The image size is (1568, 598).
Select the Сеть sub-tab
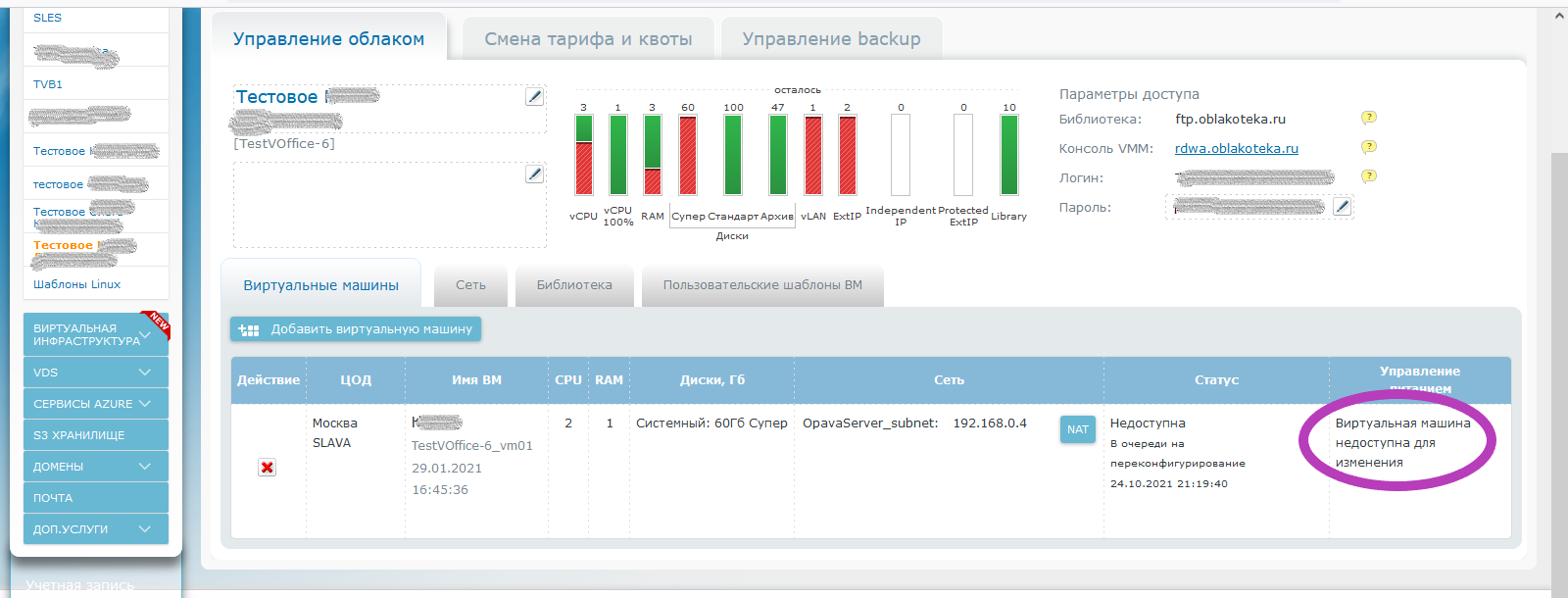click(x=470, y=285)
